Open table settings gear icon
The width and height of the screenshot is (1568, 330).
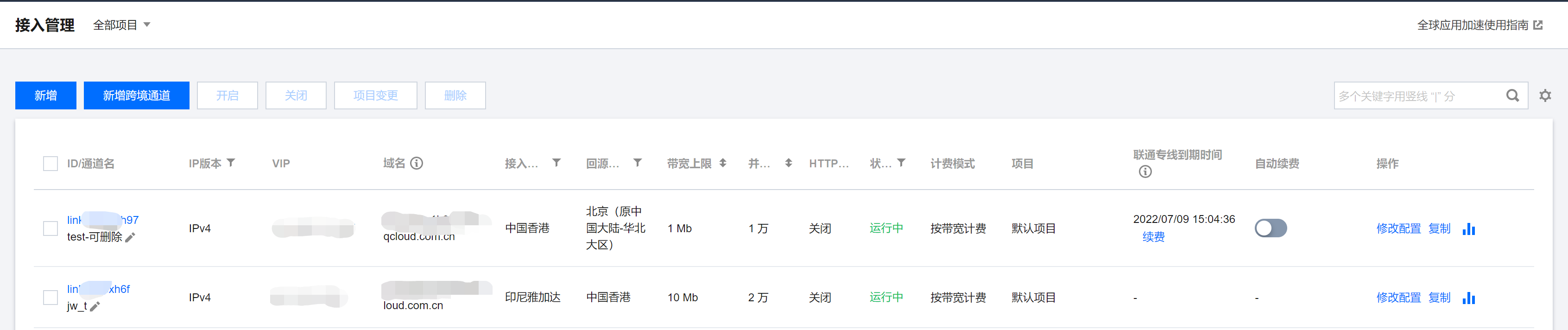[x=1545, y=95]
